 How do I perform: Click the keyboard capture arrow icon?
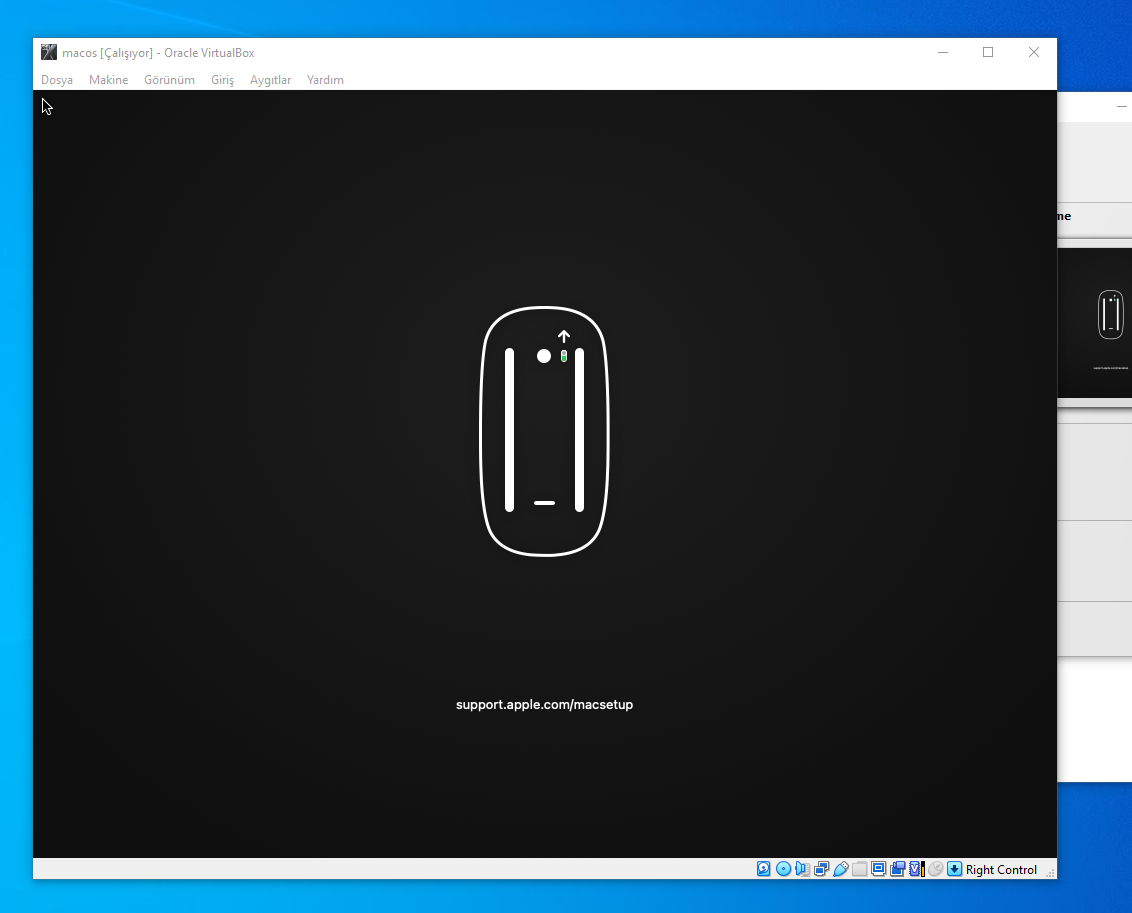[x=954, y=869]
